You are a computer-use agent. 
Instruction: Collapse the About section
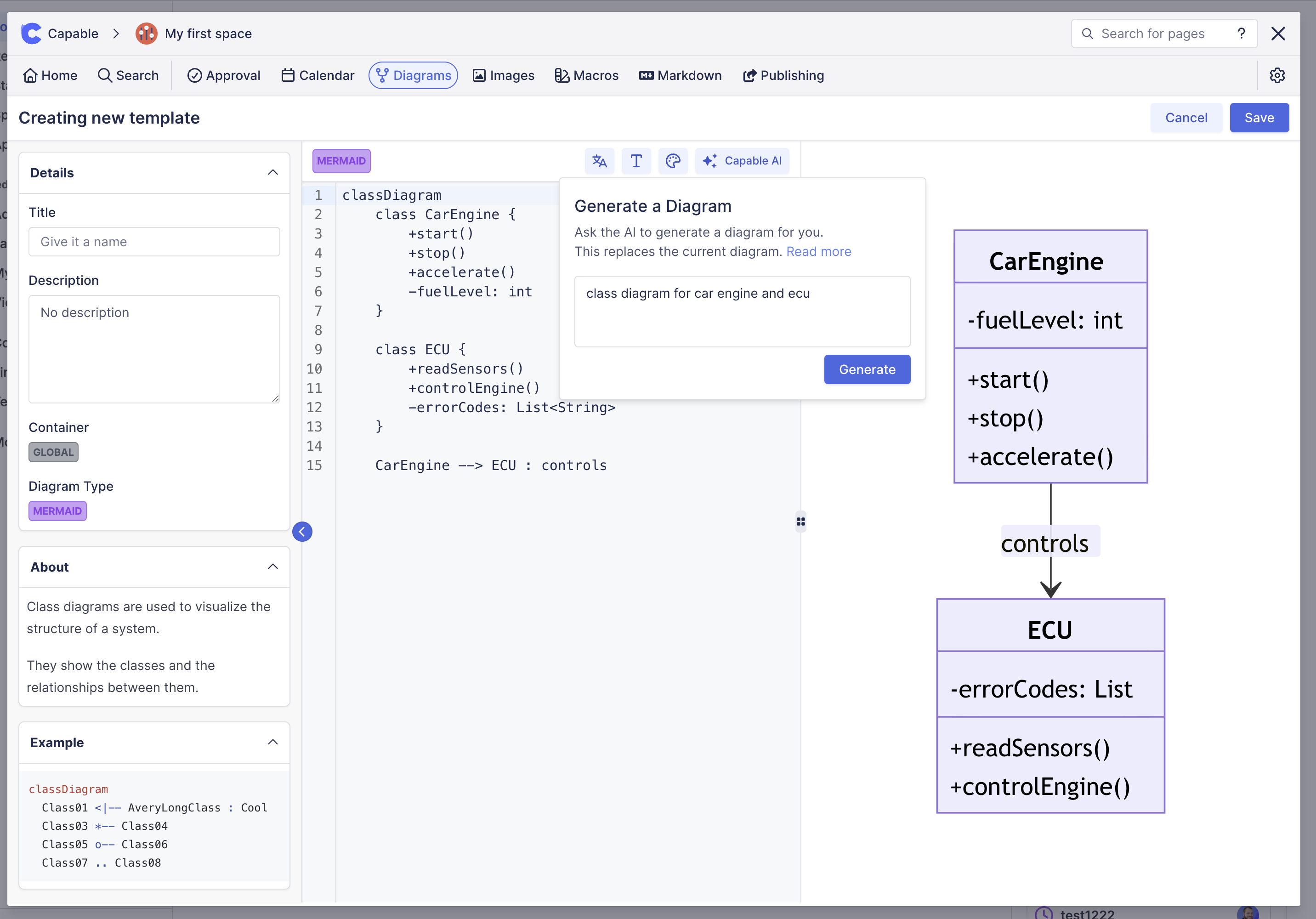pyautogui.click(x=273, y=567)
